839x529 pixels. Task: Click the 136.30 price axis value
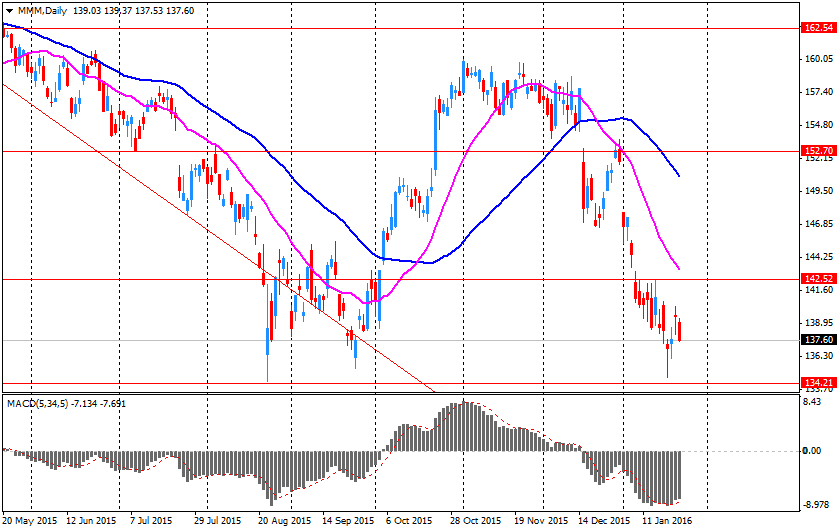[819, 356]
